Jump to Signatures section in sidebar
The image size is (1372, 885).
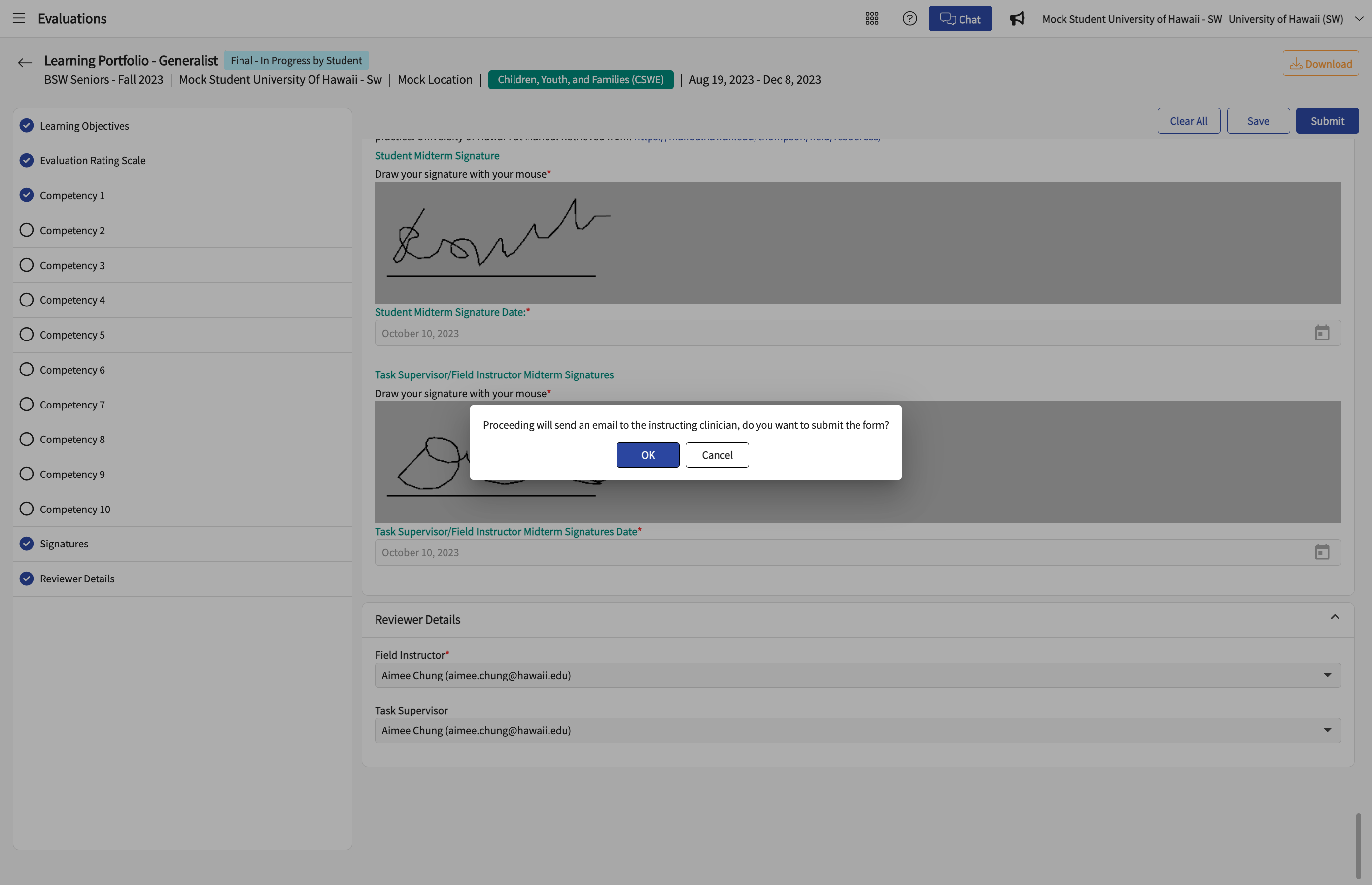coord(182,544)
